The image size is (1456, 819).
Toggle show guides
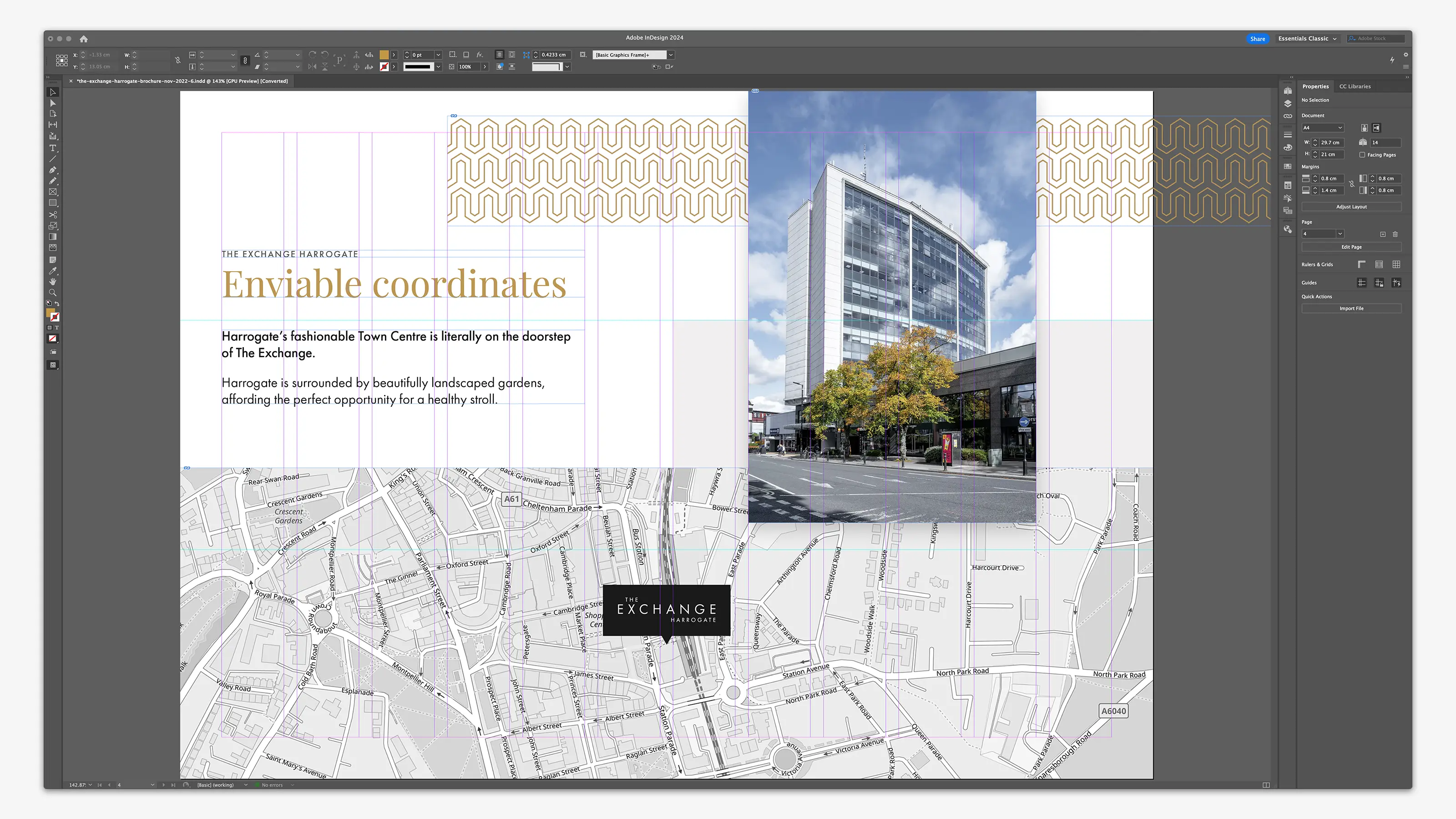(1362, 283)
